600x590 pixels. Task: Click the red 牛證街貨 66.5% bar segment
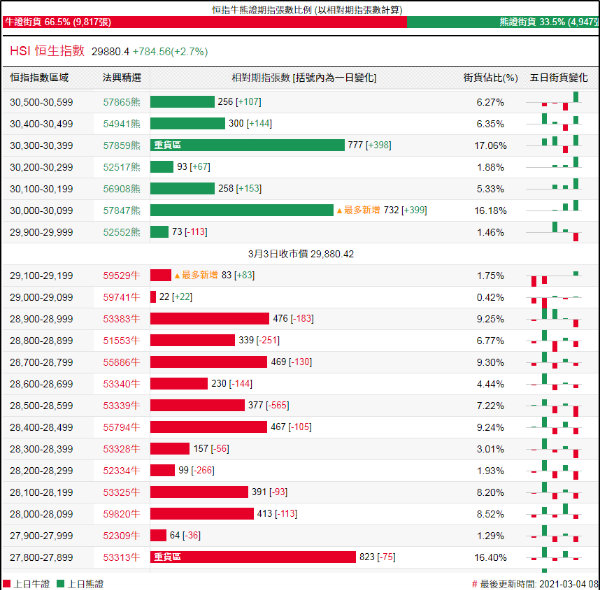(205, 22)
